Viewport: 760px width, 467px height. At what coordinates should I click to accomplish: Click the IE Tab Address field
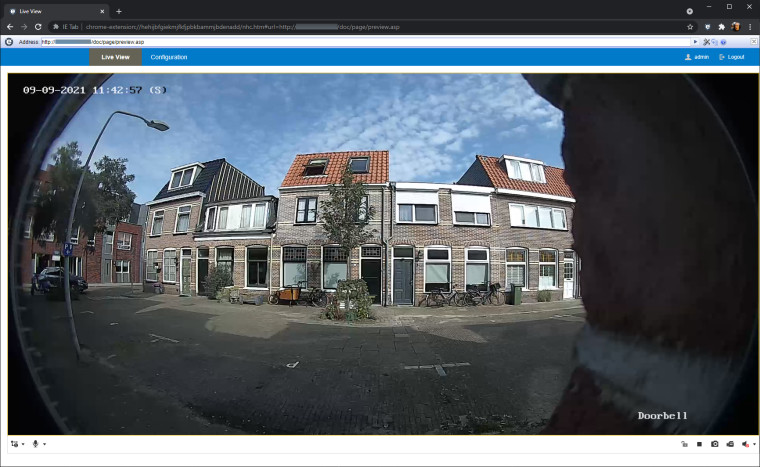click(x=366, y=42)
